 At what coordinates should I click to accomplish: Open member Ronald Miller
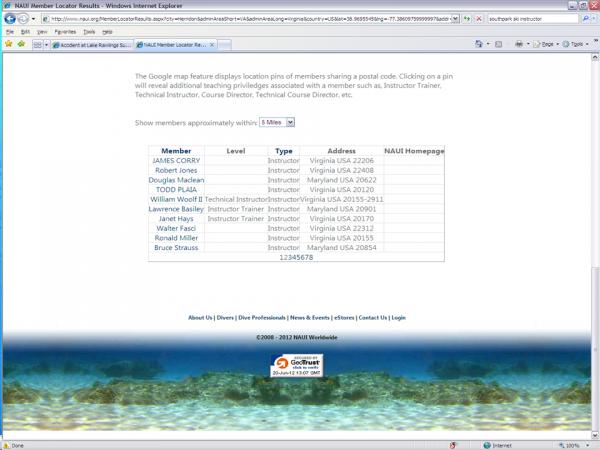pyautogui.click(x=176, y=238)
